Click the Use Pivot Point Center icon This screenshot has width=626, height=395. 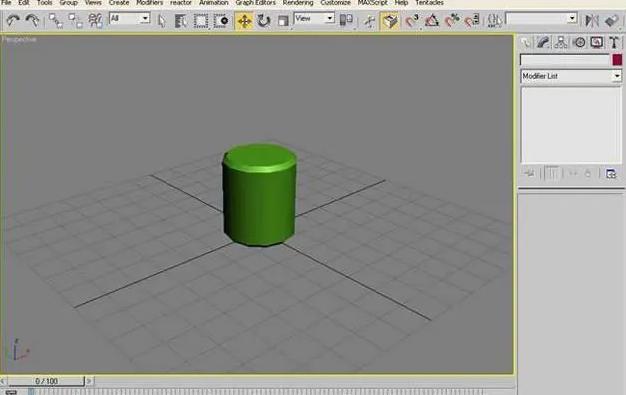(346, 20)
